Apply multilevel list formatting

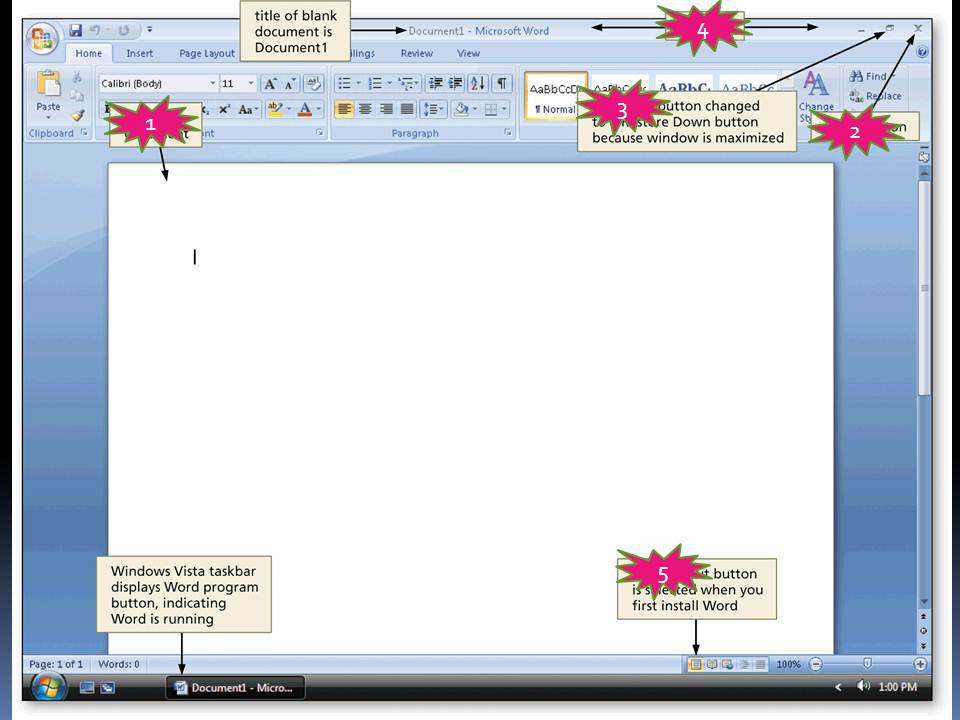tap(405, 83)
